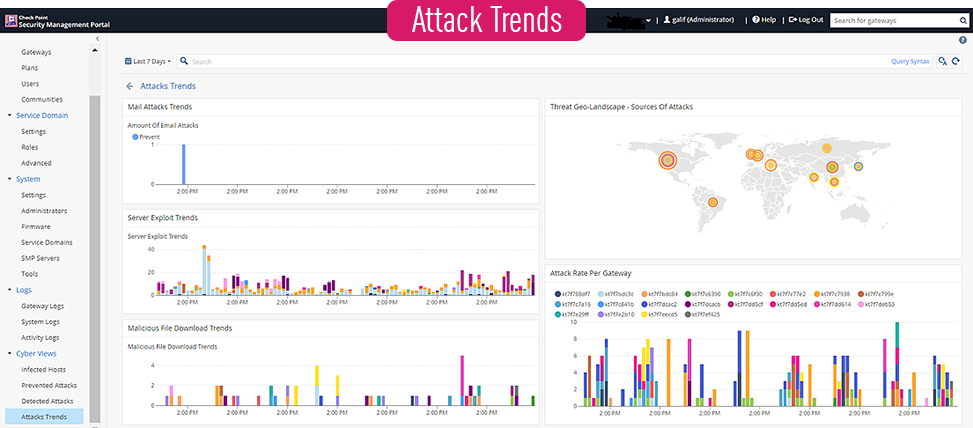Click the blue Prevent bar in Mail Attacks

(x=183, y=164)
